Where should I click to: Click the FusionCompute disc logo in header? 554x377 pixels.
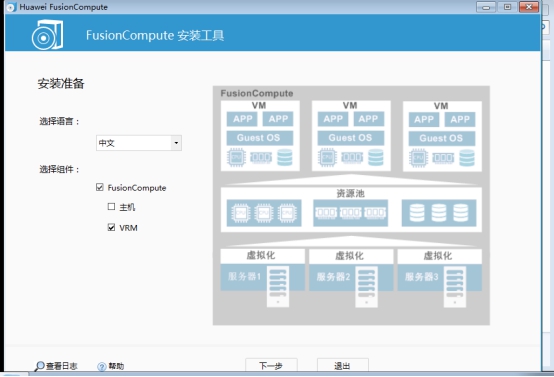pyautogui.click(x=47, y=35)
